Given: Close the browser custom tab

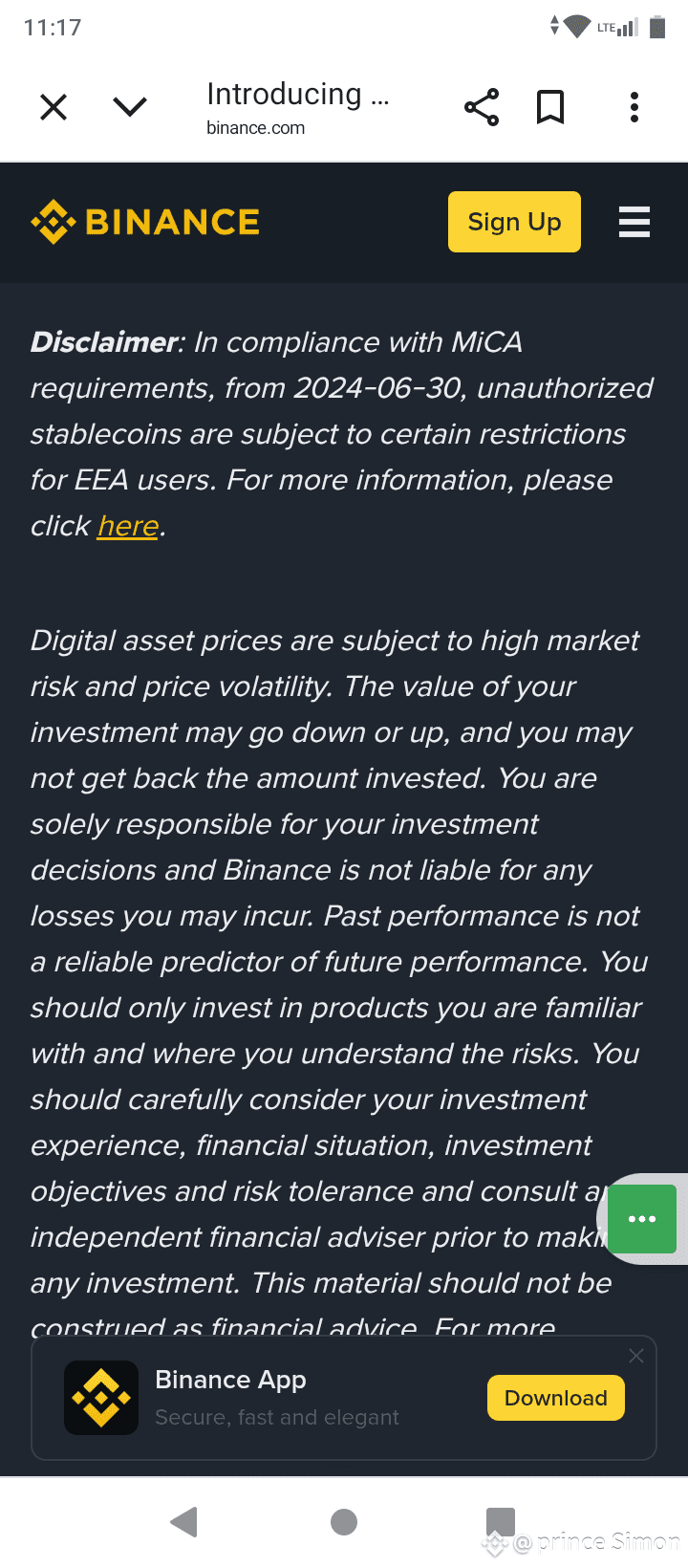Looking at the screenshot, I should tap(54, 107).
